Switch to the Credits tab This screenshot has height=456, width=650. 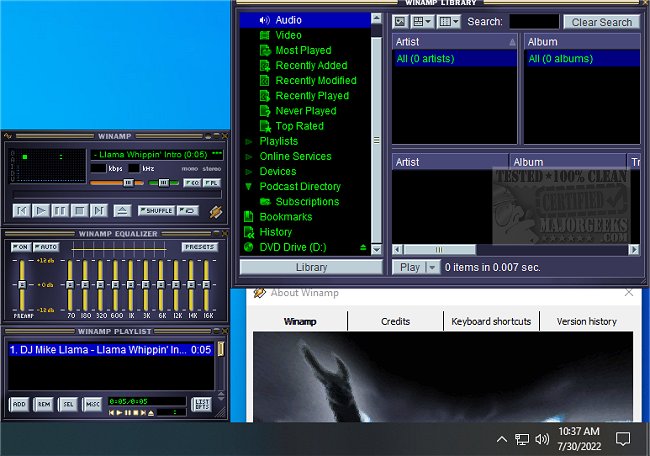click(x=395, y=322)
